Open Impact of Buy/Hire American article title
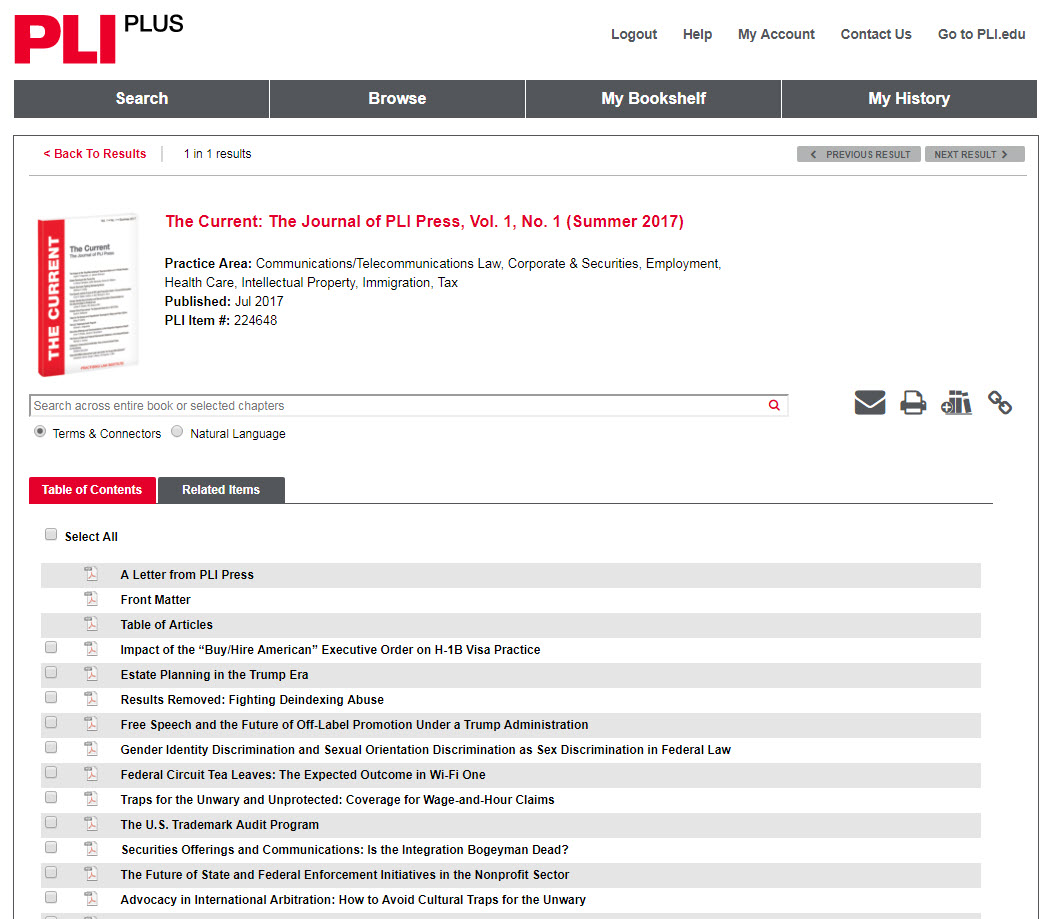This screenshot has width=1059, height=919. [330, 650]
